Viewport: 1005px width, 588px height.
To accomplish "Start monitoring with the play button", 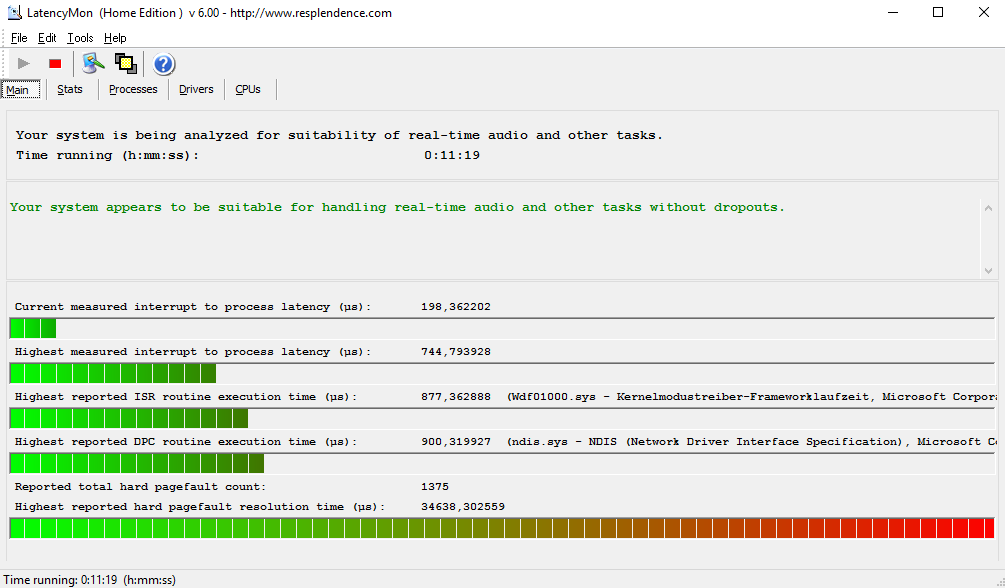I will point(24,63).
